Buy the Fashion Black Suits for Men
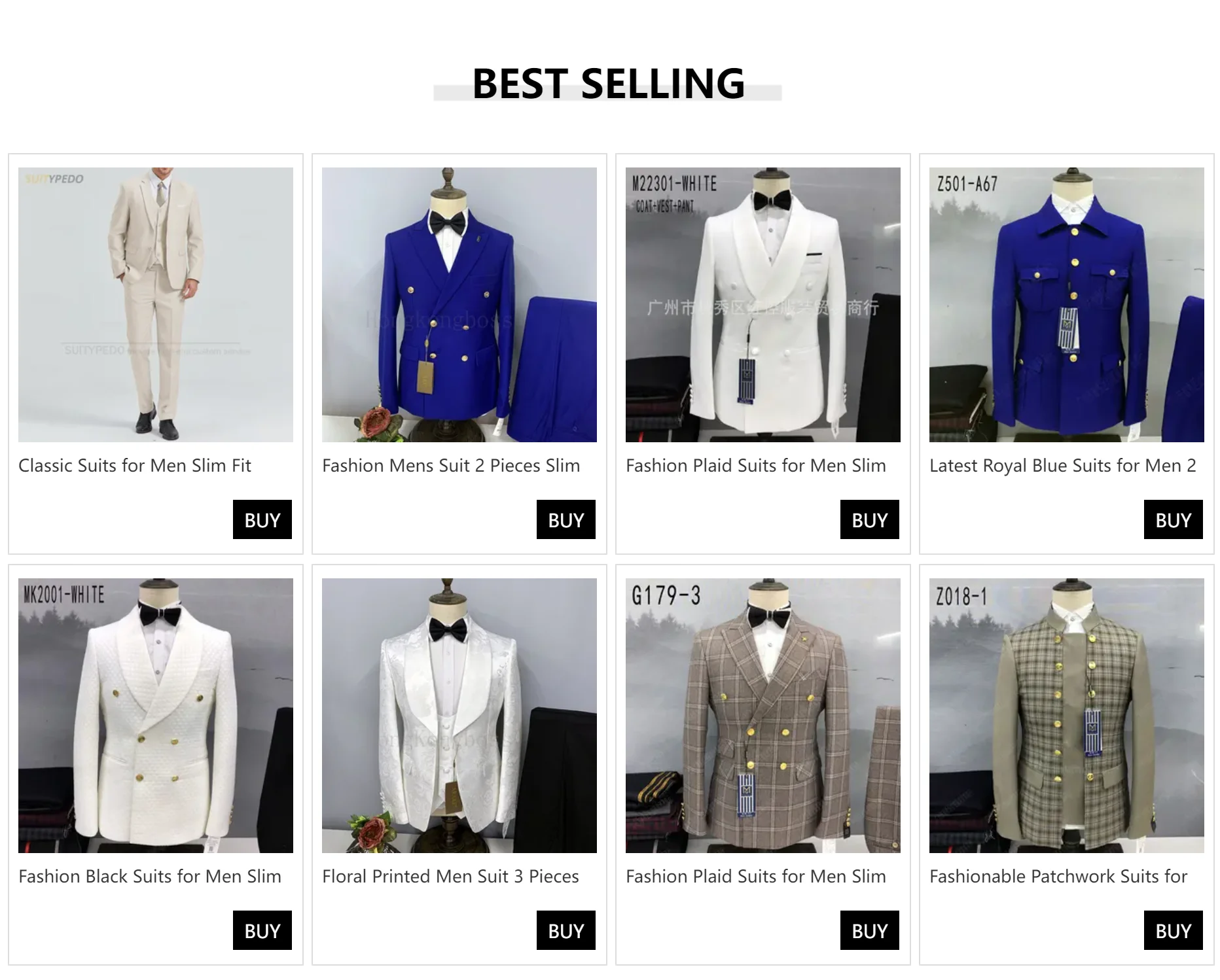The width and height of the screenshot is (1220, 980). (262, 930)
